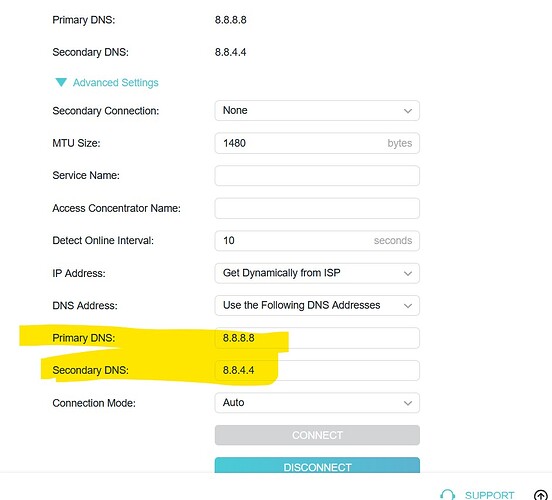The width and height of the screenshot is (552, 500).
Task: Click the chevron arrow in Connection Mode field
Action: (408, 403)
